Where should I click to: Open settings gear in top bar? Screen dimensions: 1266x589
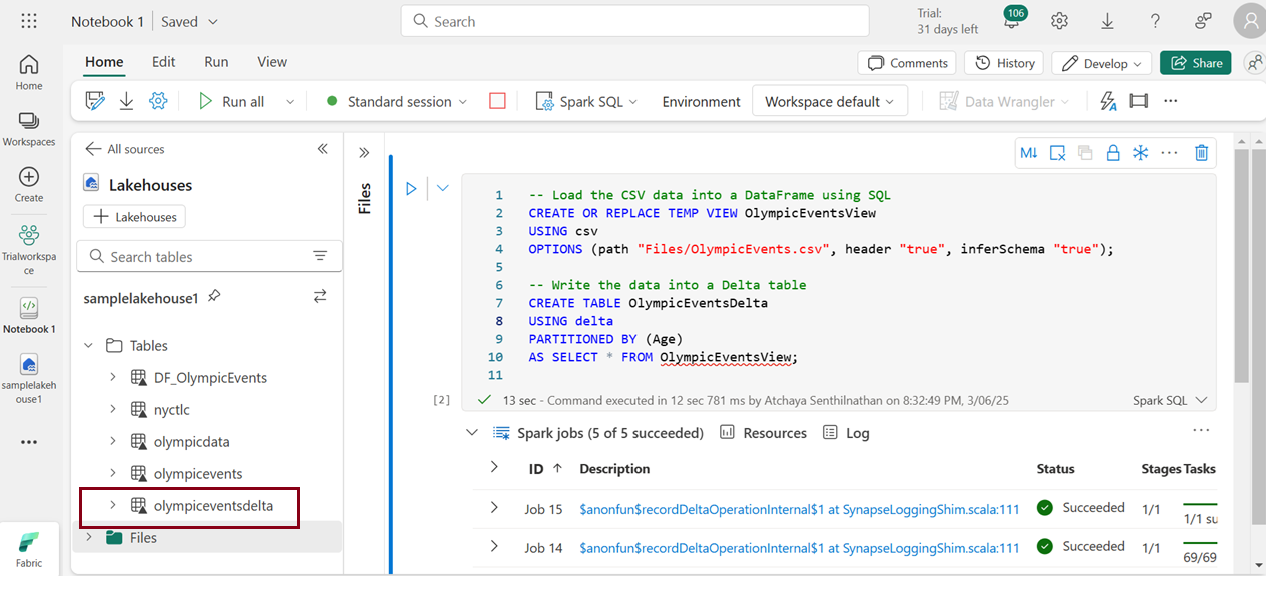point(1060,22)
